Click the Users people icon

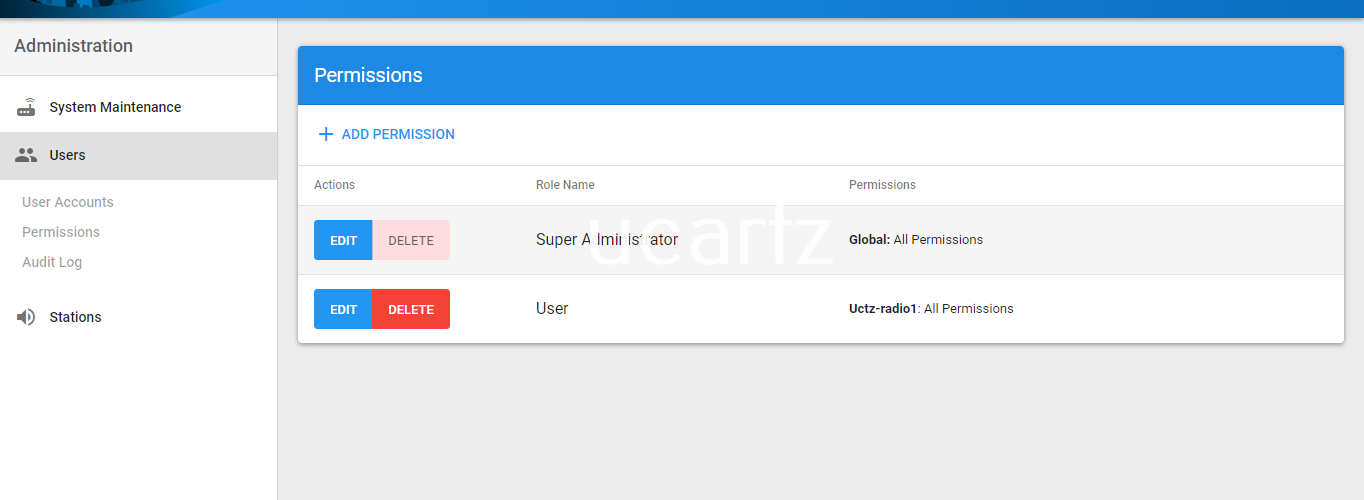26,155
